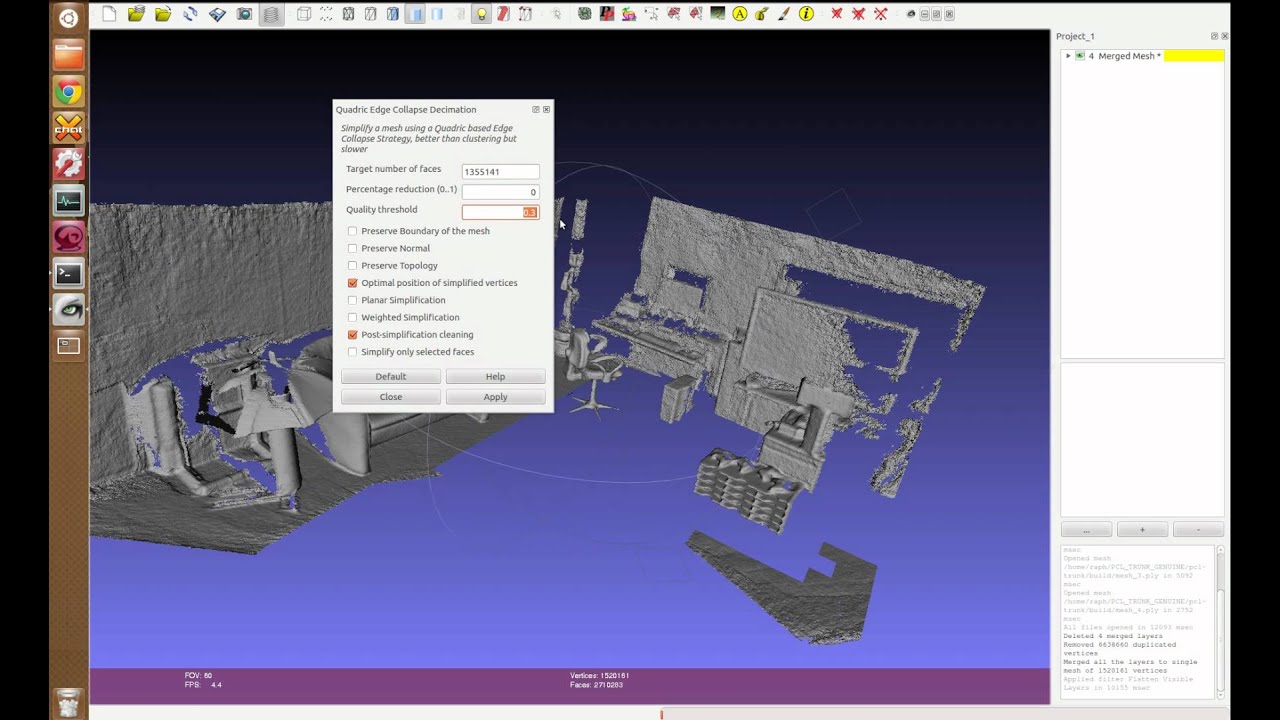Screen dimensions: 1280x720
Task: Click the FOV: 60 text
Action: click(198, 676)
